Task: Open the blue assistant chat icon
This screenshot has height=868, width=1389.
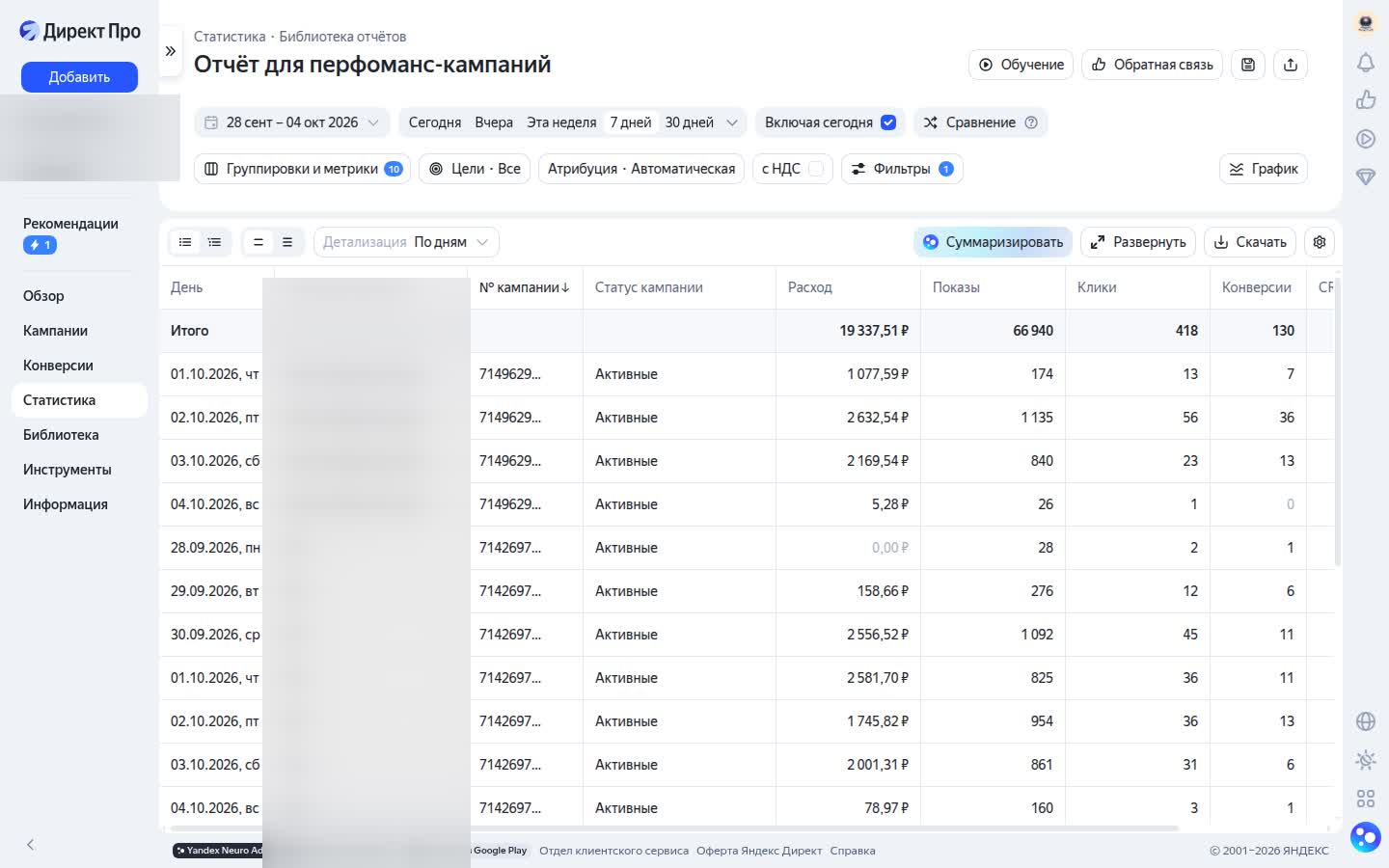Action: (x=1365, y=836)
